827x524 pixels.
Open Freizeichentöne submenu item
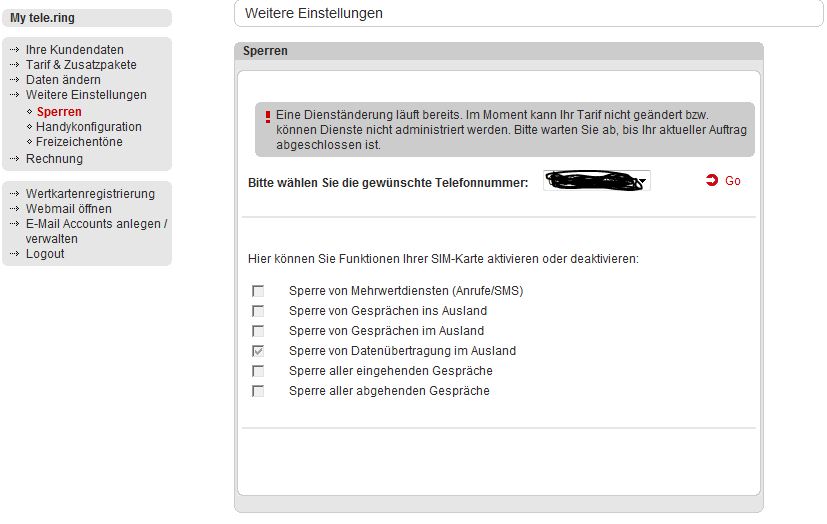[79, 142]
